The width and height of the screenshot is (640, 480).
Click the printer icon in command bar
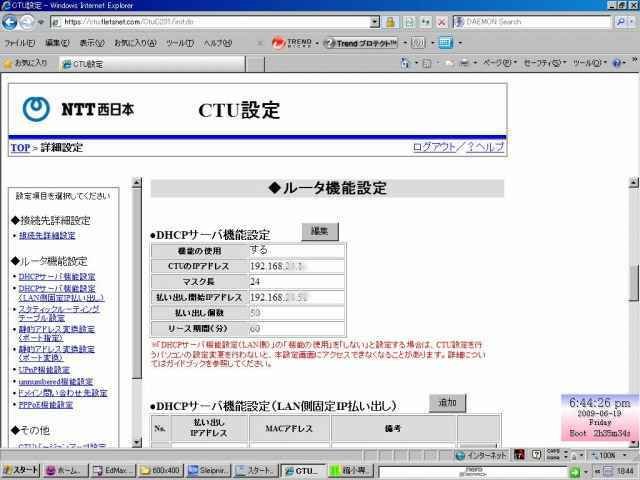[x=464, y=63]
